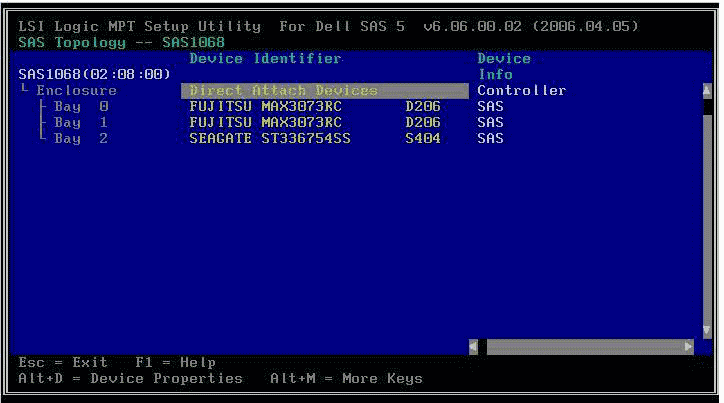Select the Enclosure tree node

(77, 90)
